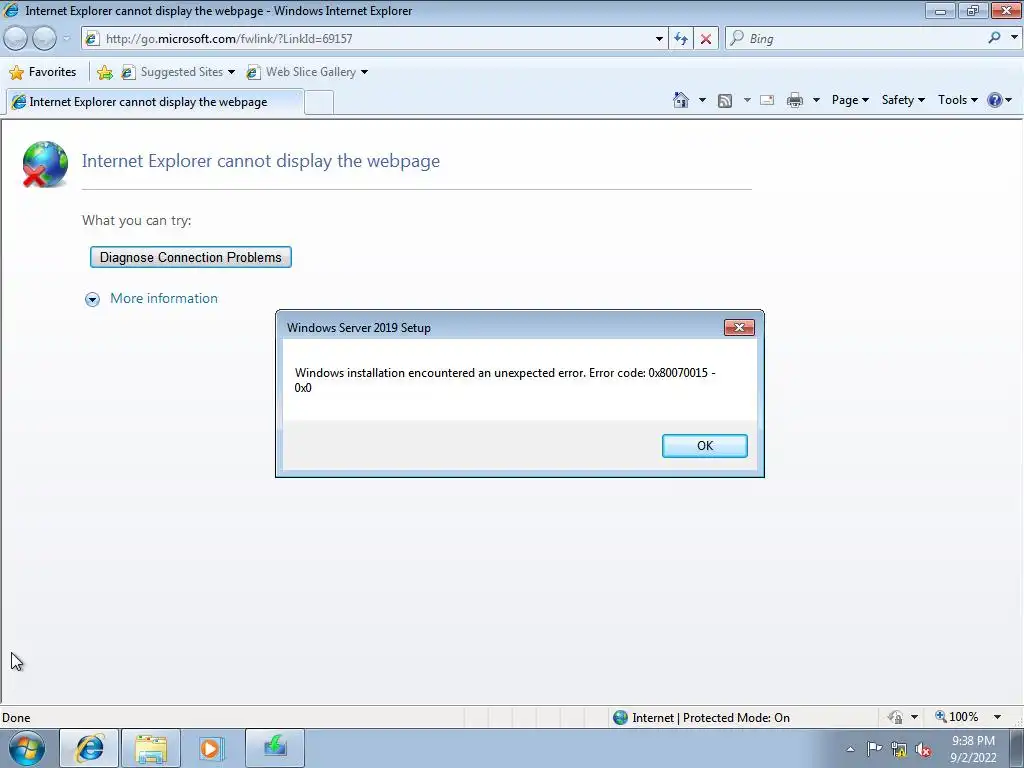Viewport: 1024px width, 768px height.
Task: Open the Help question mark menu
Action: (999, 100)
